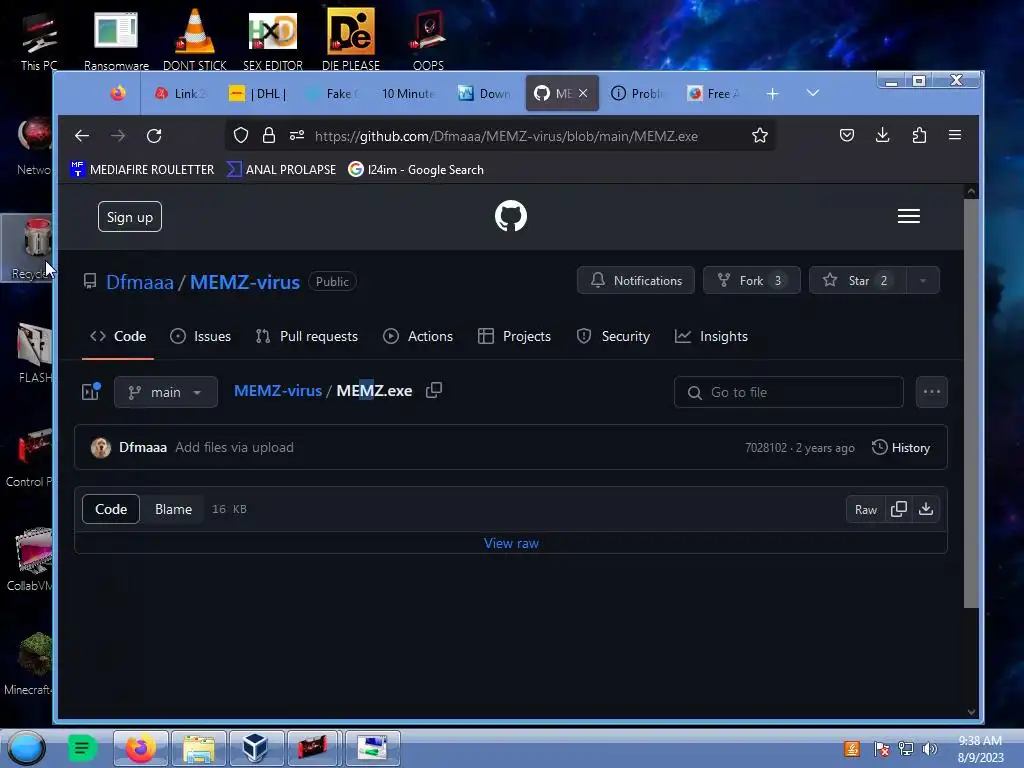The width and height of the screenshot is (1024, 768).
Task: Open the Actions repository tab
Action: (418, 336)
